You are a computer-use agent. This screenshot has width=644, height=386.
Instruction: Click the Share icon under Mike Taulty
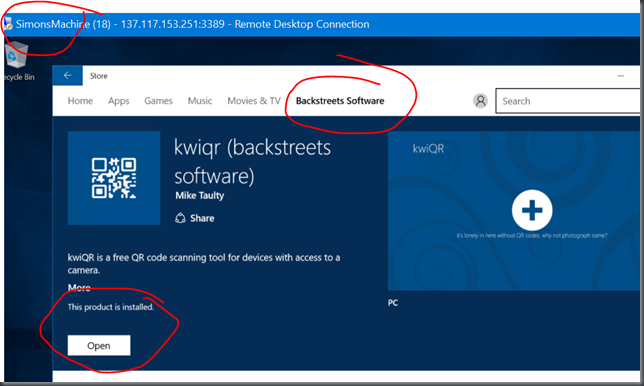tap(180, 218)
